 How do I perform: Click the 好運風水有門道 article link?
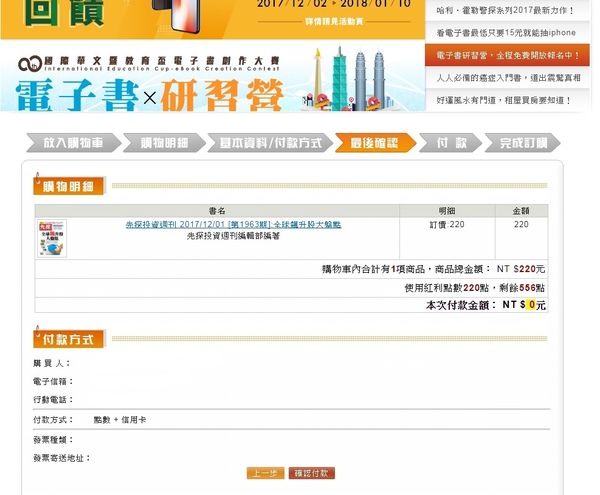[x=504, y=100]
